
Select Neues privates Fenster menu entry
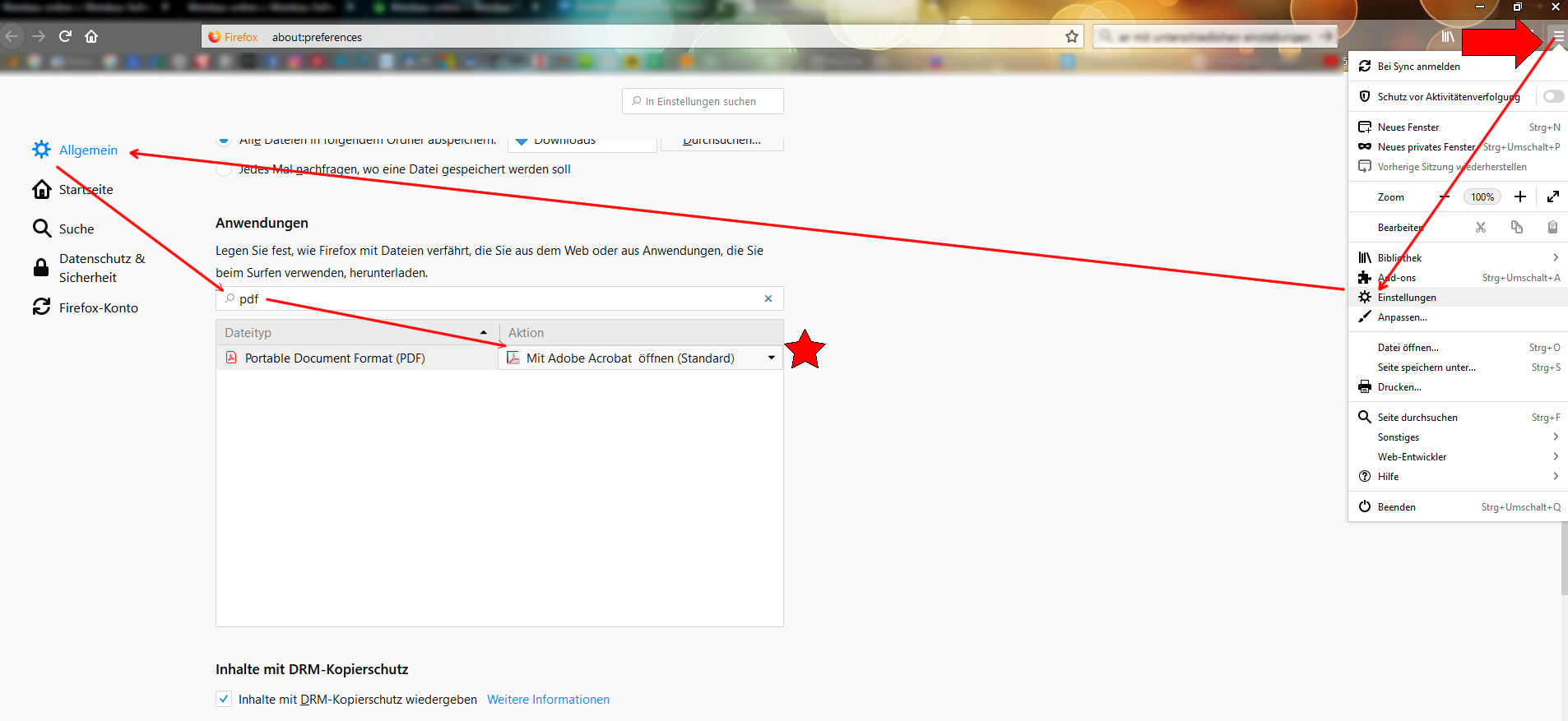(x=1426, y=147)
